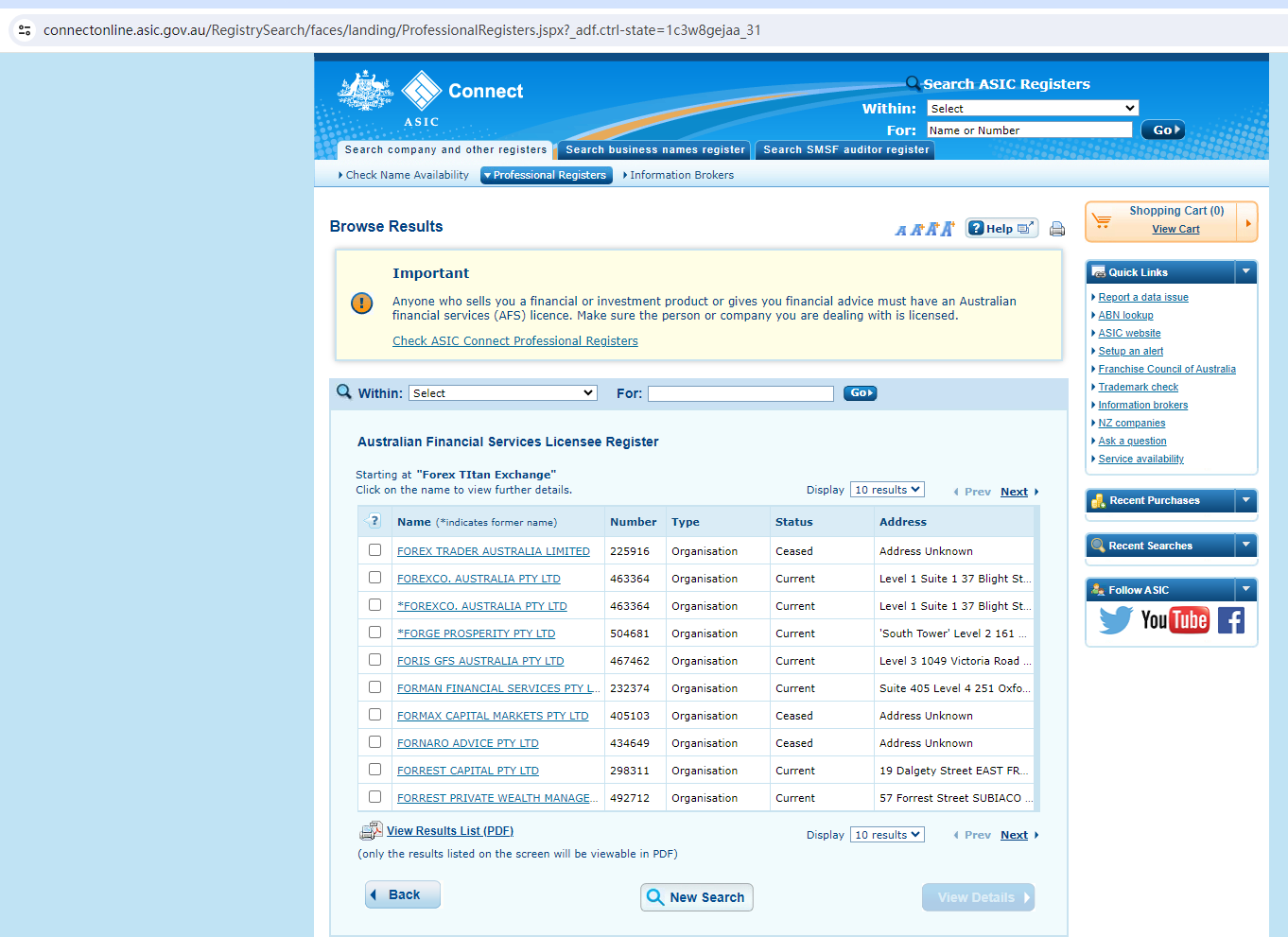Screen dimensions: 1288x937
Task: Click the question mark icon in table header
Action: (x=374, y=521)
